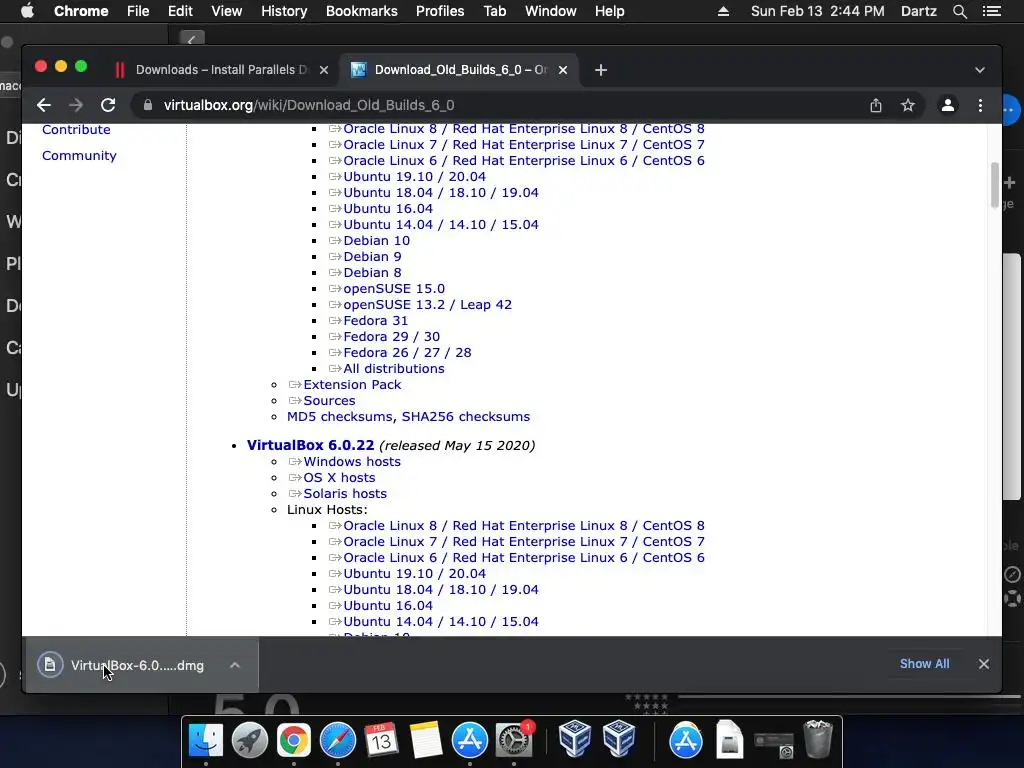This screenshot has height=768, width=1024.
Task: Open System Preferences from the Dock
Action: coord(514,741)
